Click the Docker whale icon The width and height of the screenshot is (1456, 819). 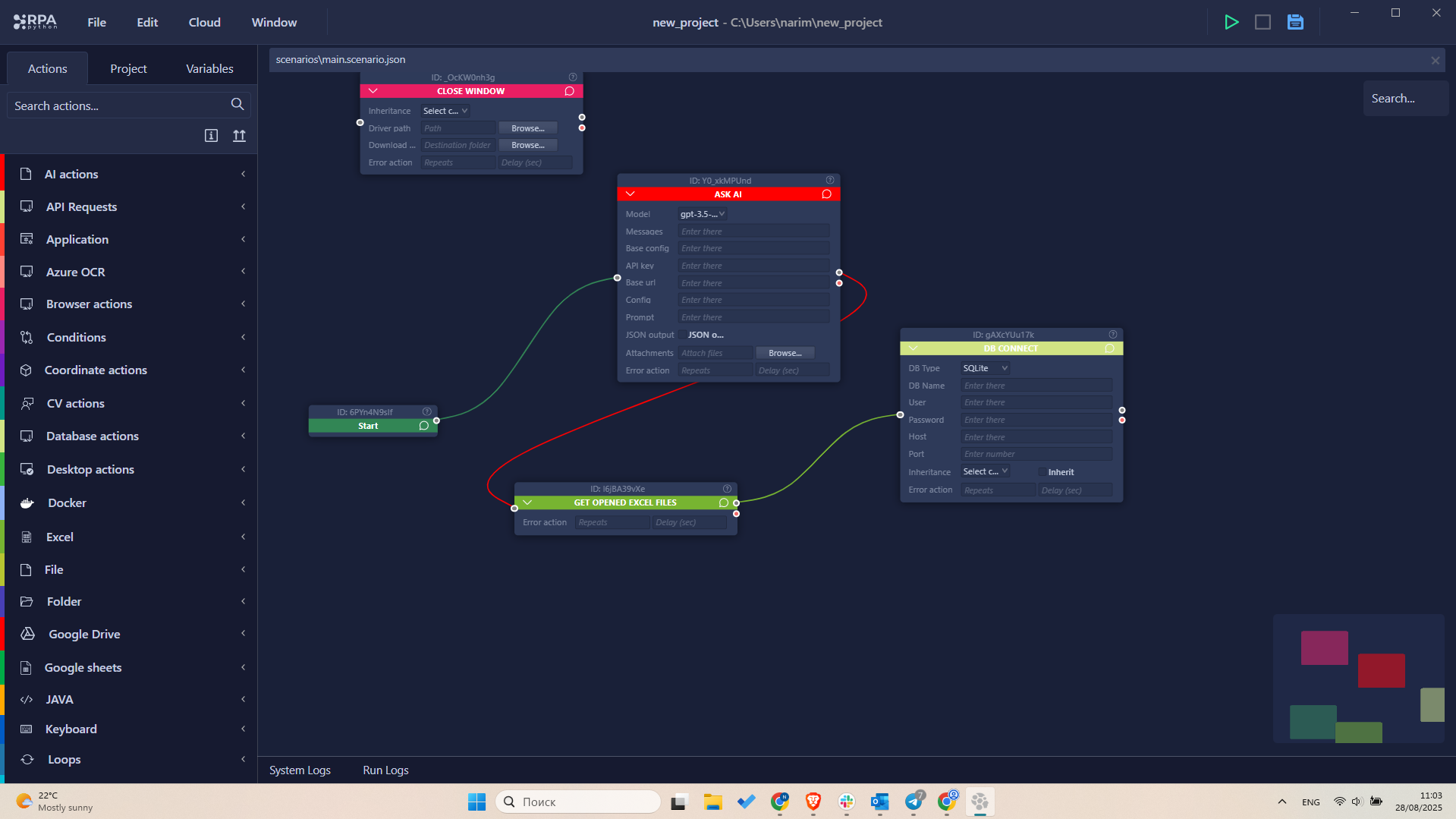click(27, 502)
